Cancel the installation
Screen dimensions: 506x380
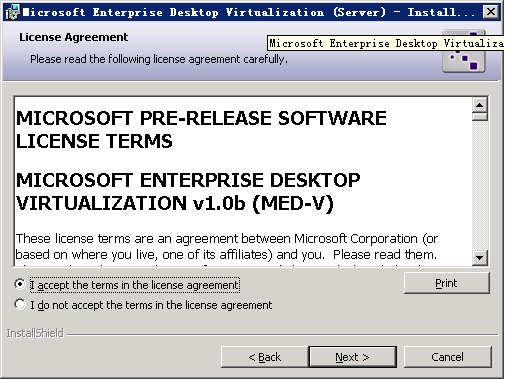pos(447,357)
